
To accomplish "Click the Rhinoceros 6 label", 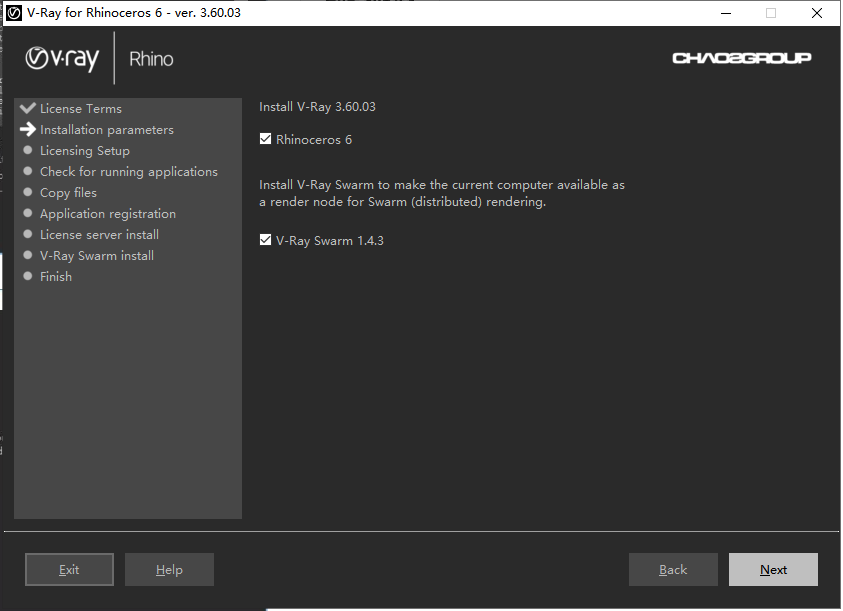I will [314, 140].
